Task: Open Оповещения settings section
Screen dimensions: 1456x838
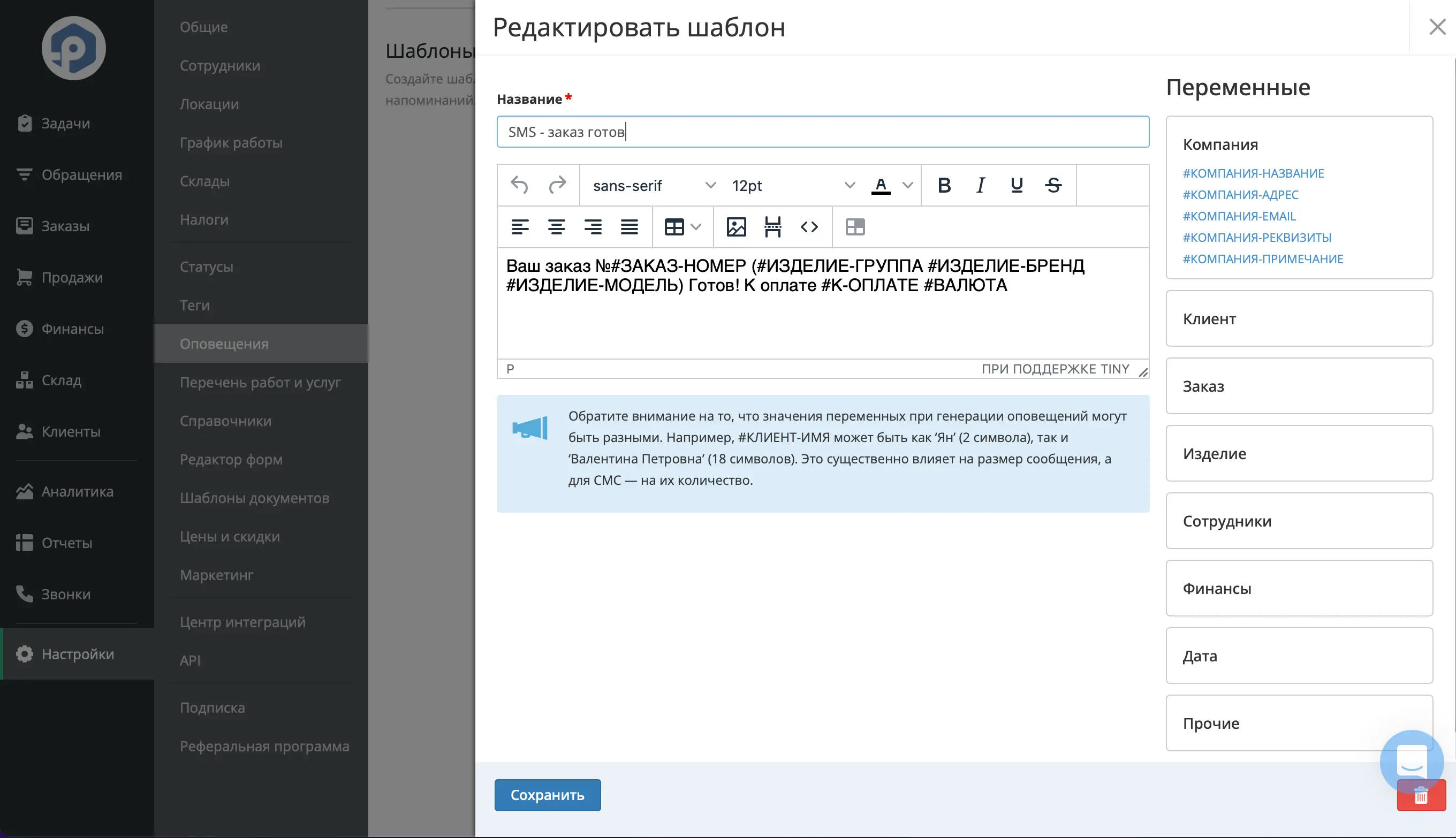Action: 261,344
